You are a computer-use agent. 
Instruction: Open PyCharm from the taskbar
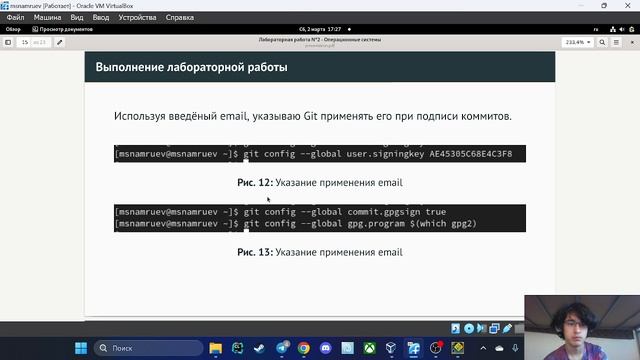[x=238, y=348]
